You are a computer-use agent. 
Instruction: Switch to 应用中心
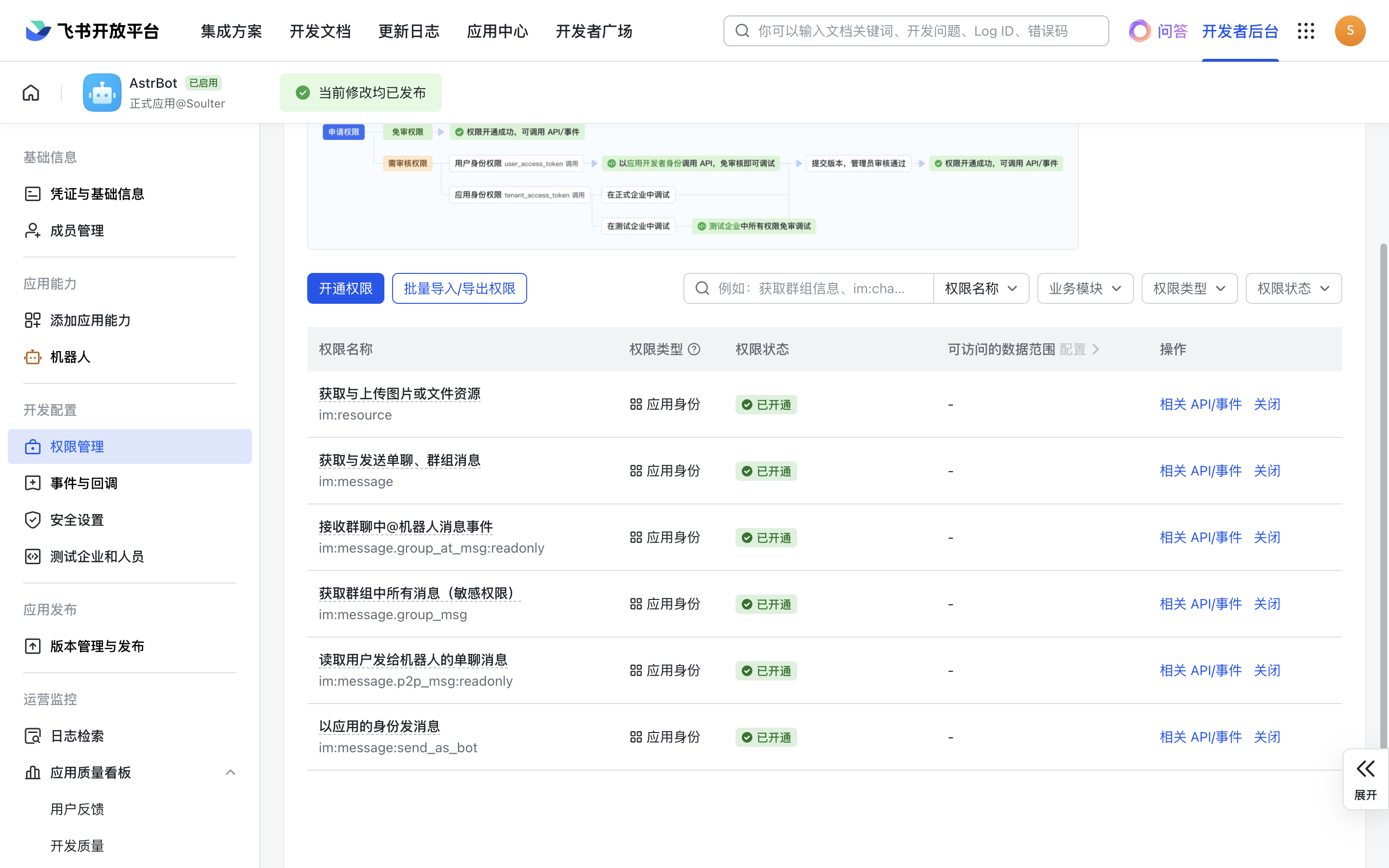[x=497, y=31]
